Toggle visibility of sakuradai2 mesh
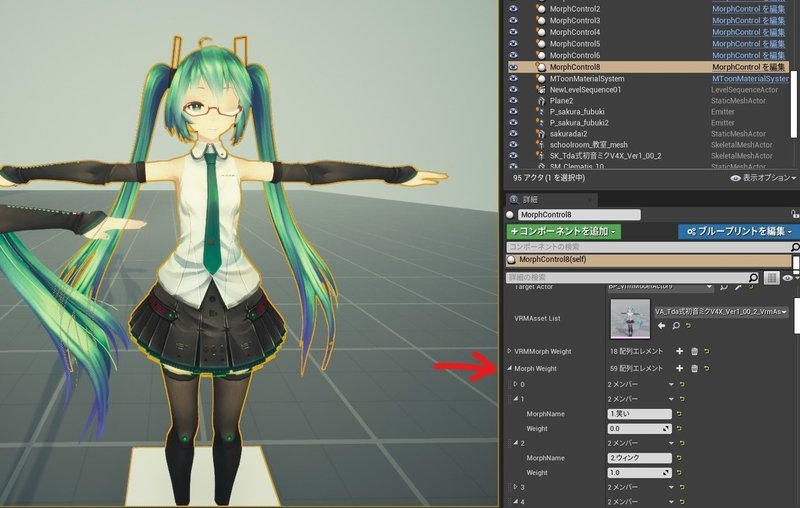 tap(513, 134)
